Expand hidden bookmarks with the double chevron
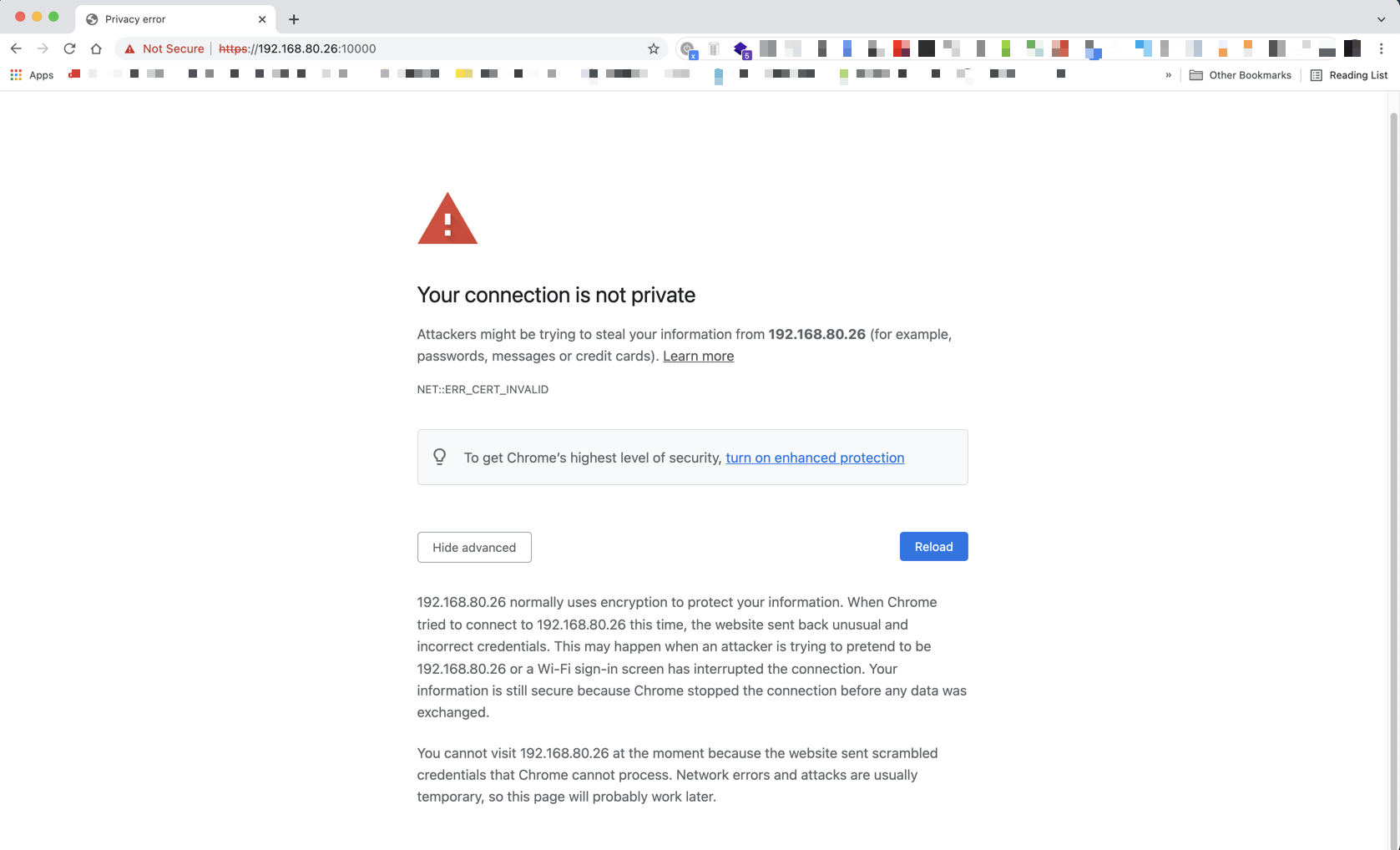 pos(1168,75)
